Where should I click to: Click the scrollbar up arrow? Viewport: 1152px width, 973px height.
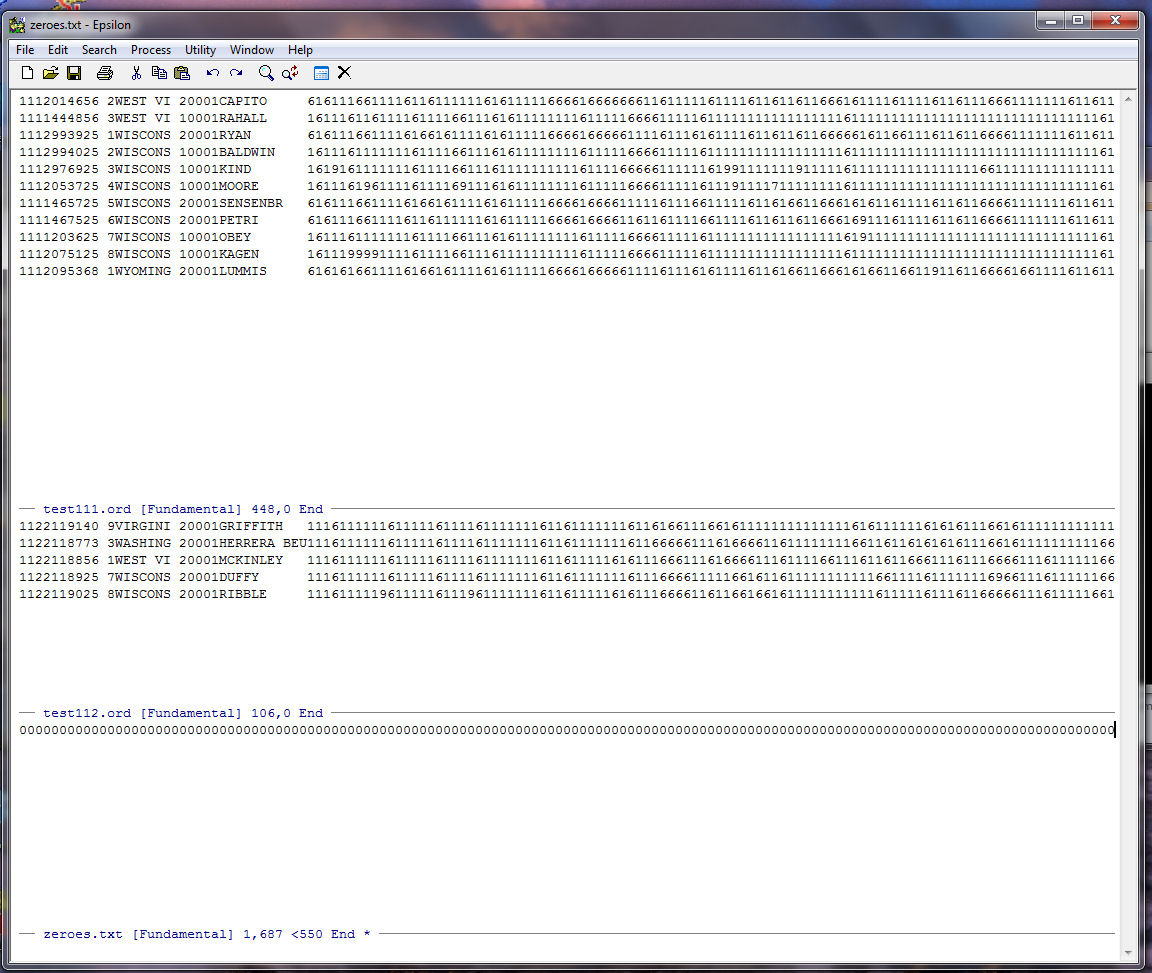pyautogui.click(x=1128, y=100)
